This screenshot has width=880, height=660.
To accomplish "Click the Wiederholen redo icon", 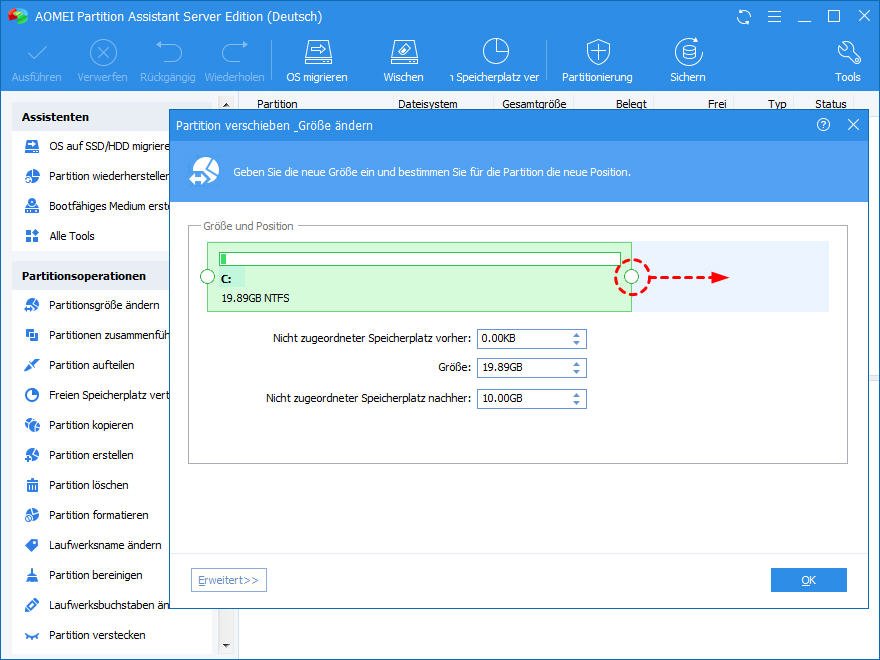I will tap(235, 52).
